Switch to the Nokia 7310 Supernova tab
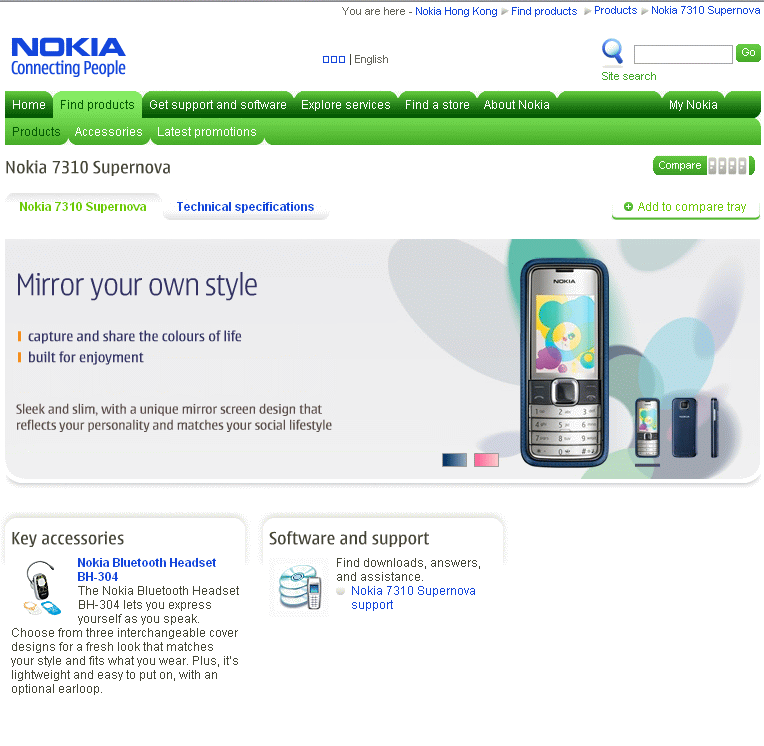Screen dimensions: 764x746 tap(83, 207)
